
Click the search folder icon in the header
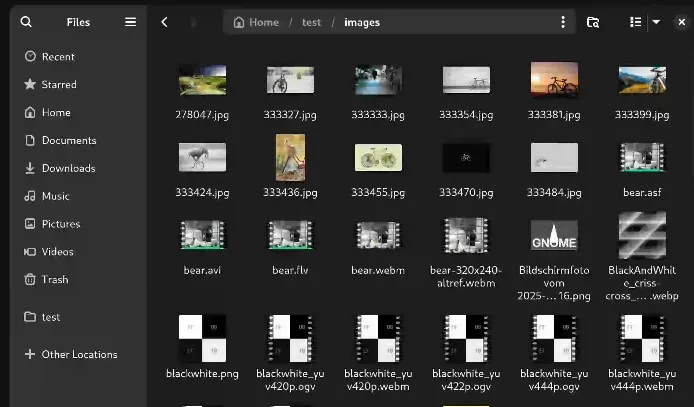[593, 22]
